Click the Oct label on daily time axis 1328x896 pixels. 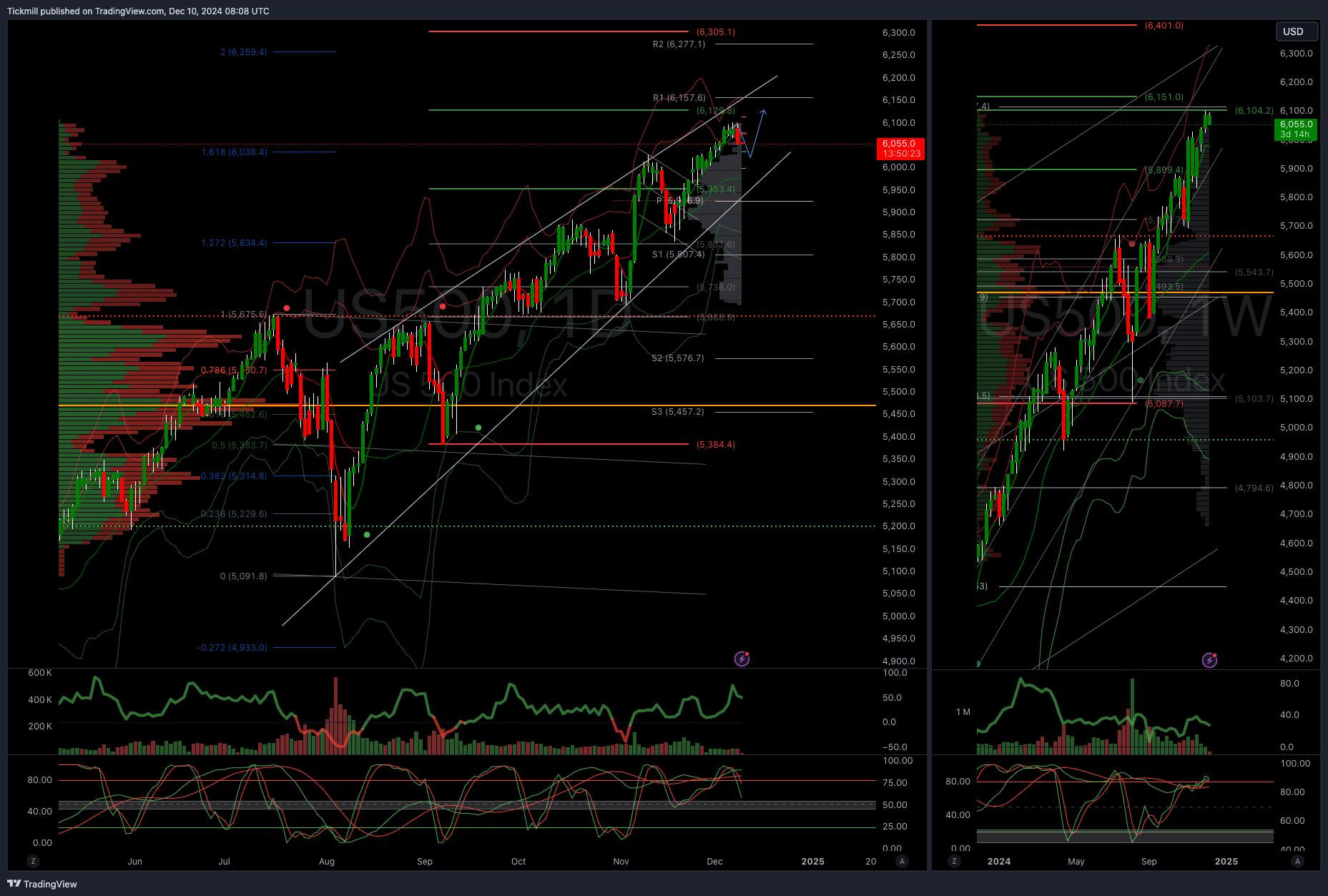[518, 861]
